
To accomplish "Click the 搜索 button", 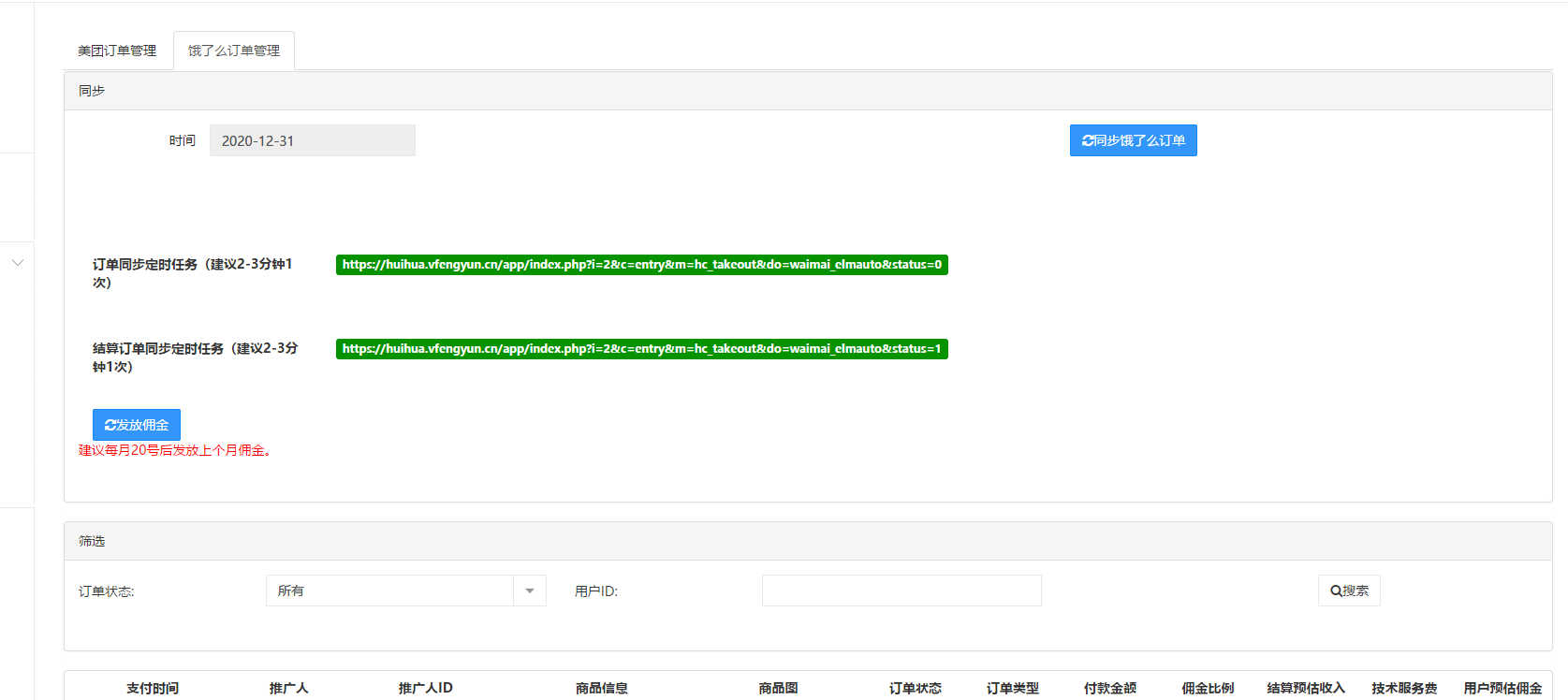I will coord(1349,591).
